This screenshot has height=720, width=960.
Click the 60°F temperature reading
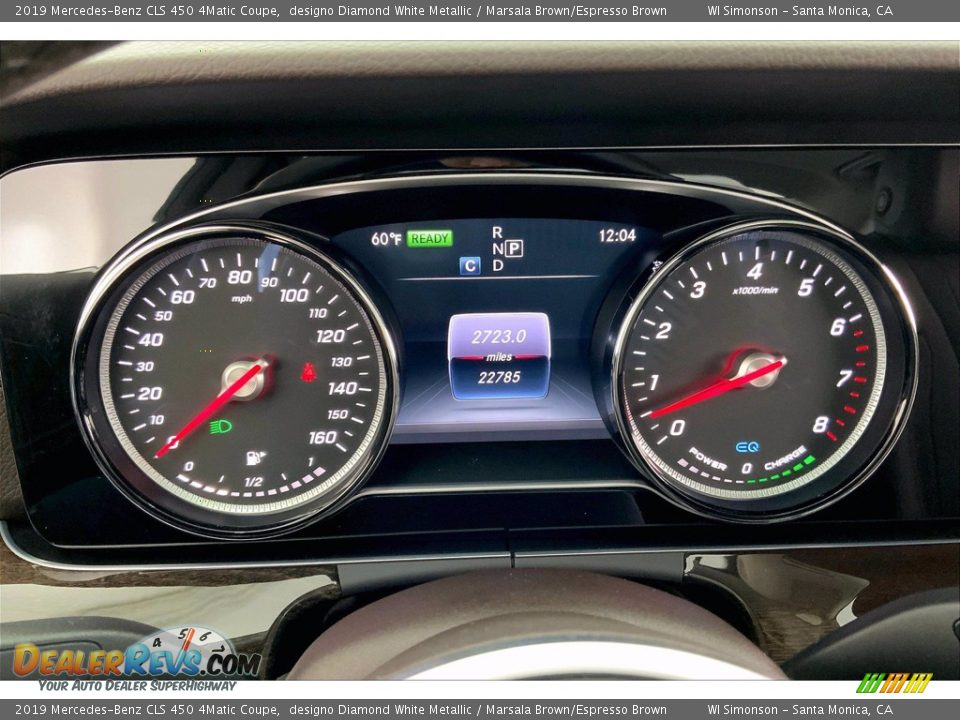386,239
